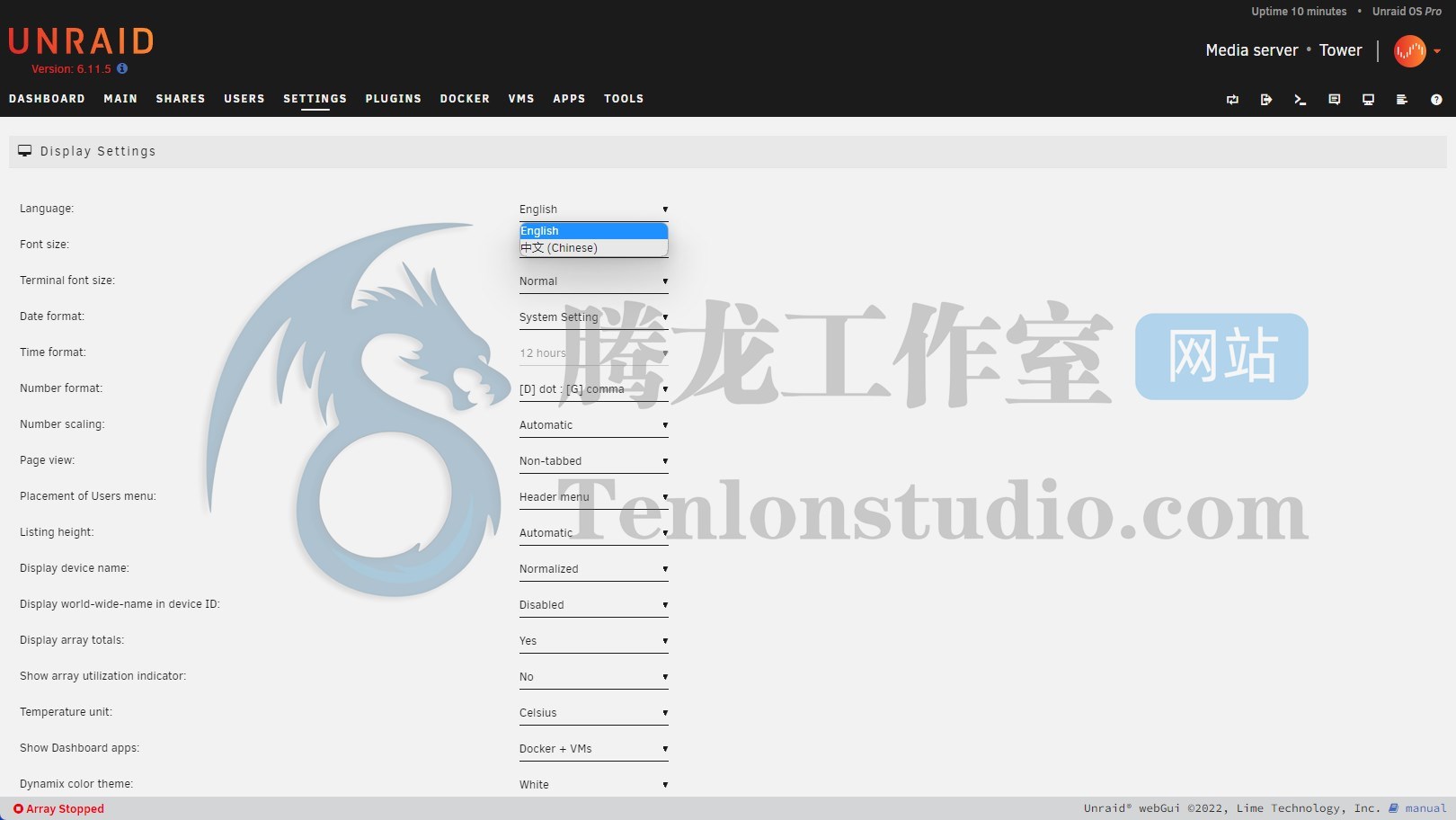Go to the DASHBOARD menu

click(x=47, y=99)
